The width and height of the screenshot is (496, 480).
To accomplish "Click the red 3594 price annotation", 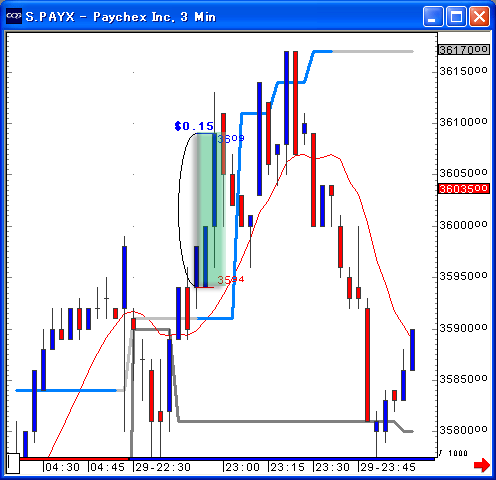I will point(231,279).
